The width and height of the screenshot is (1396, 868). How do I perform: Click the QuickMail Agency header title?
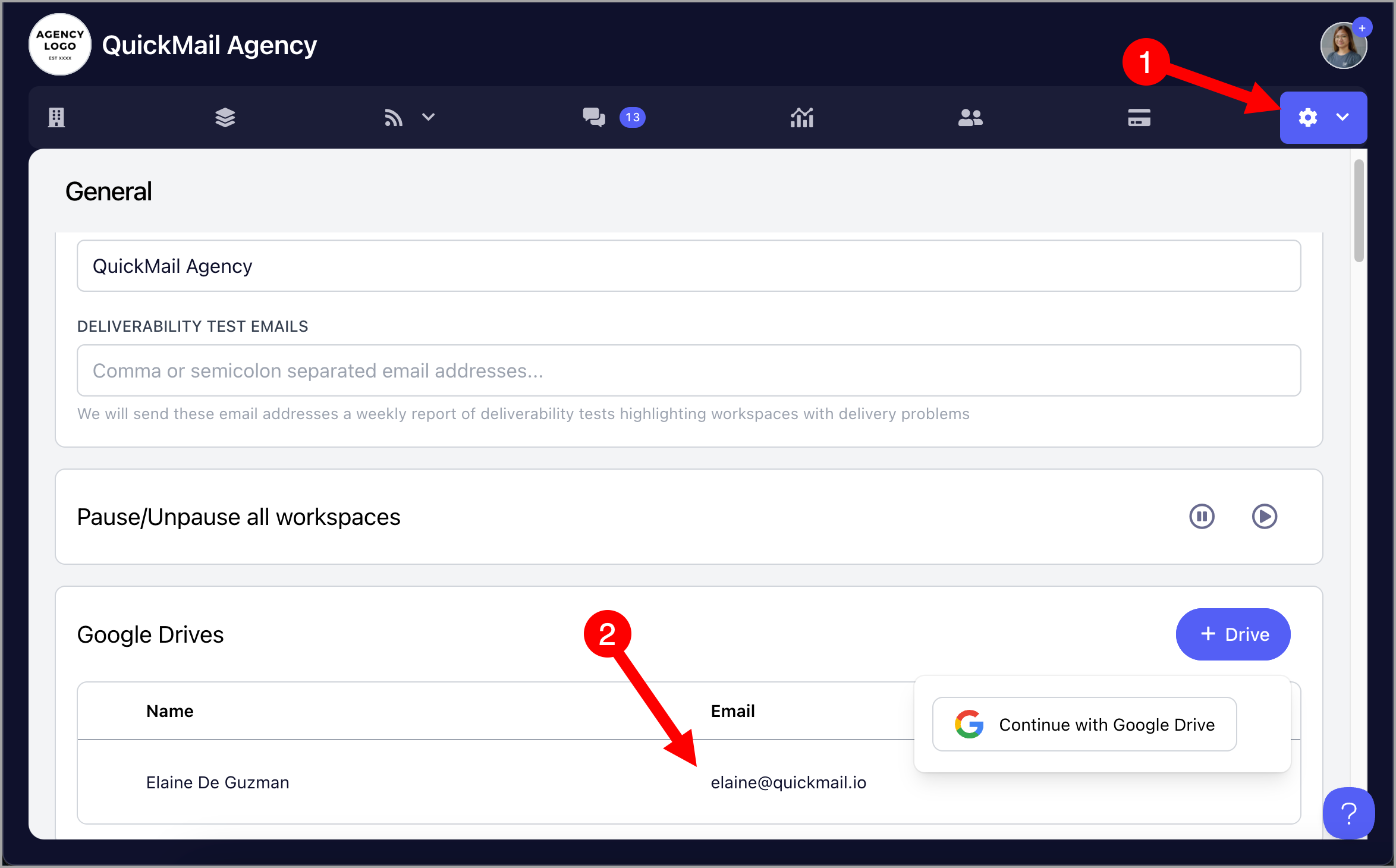[209, 45]
